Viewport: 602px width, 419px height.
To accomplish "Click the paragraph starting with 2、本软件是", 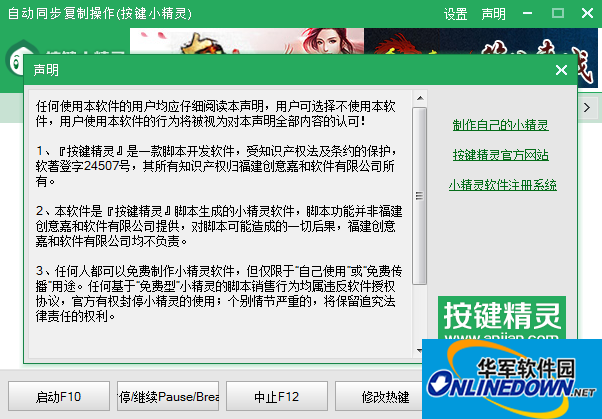I will click(x=219, y=226).
